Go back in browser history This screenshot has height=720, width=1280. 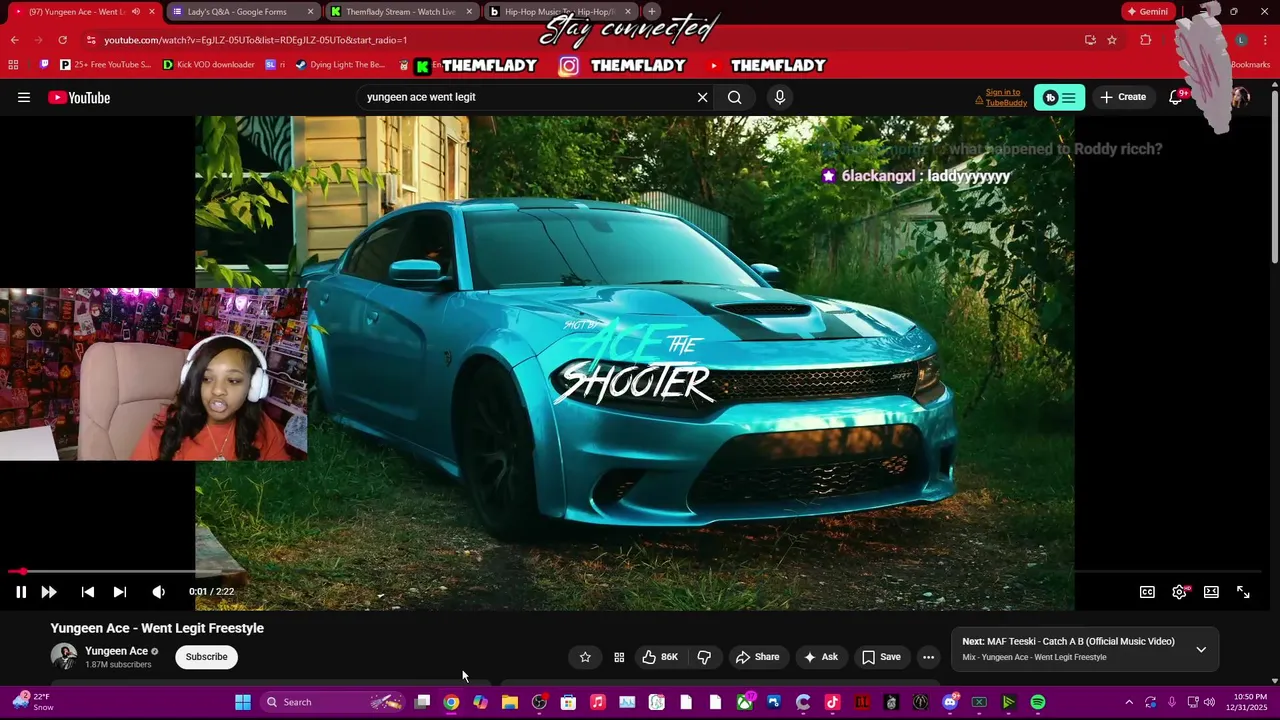14,40
